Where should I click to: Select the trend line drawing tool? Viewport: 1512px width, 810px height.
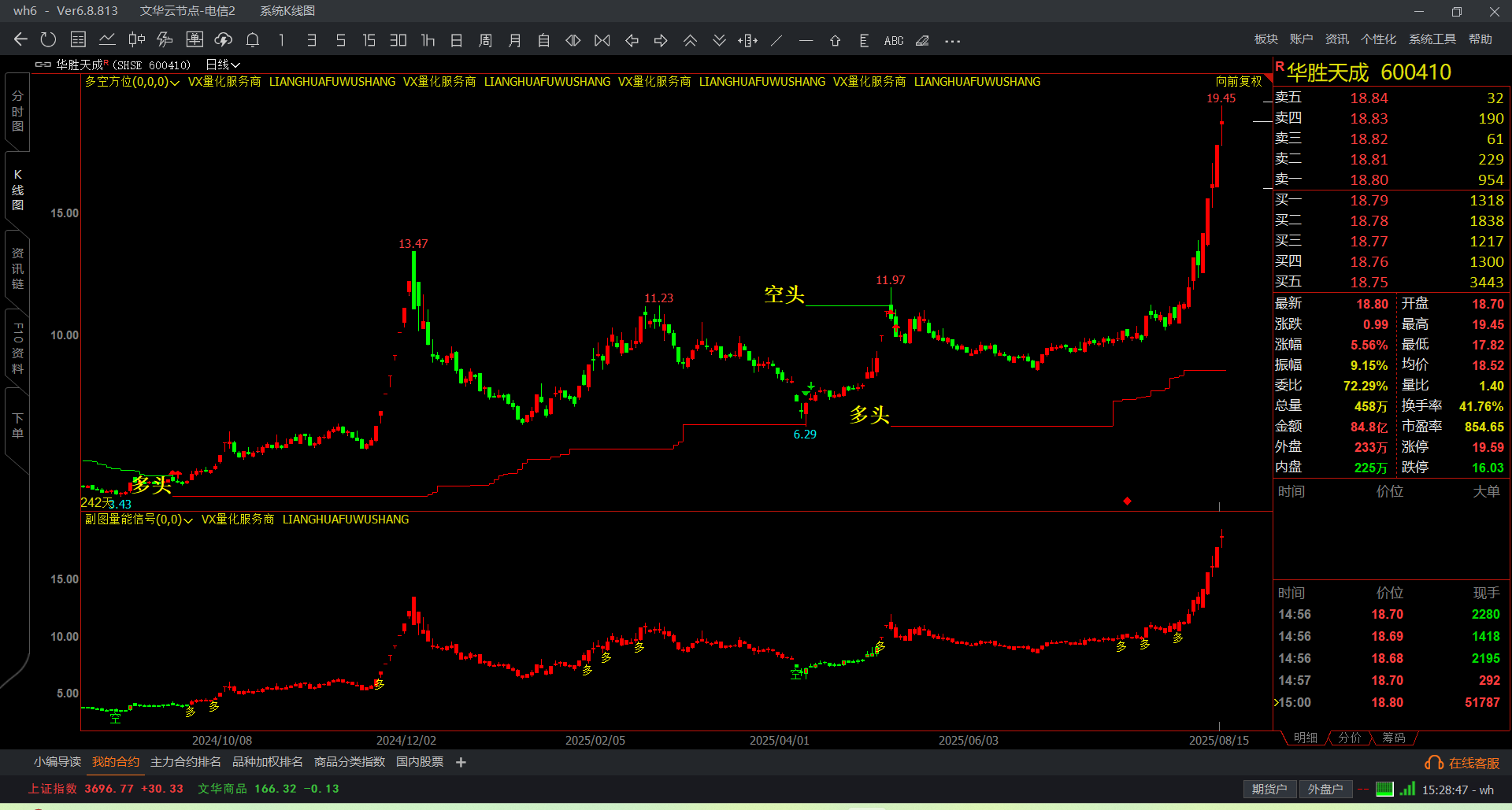(x=776, y=40)
